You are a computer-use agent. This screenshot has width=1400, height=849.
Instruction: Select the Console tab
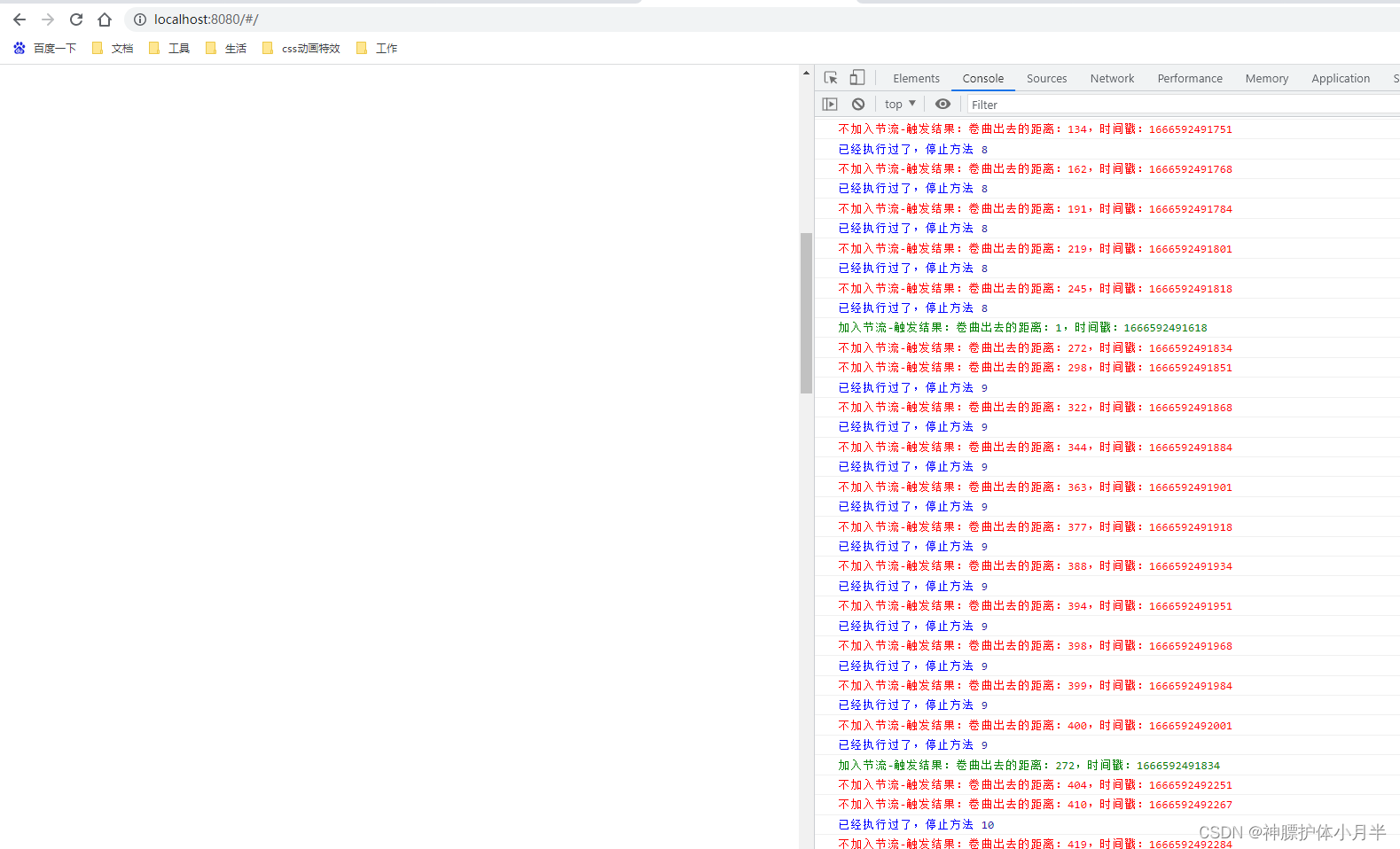coord(983,79)
